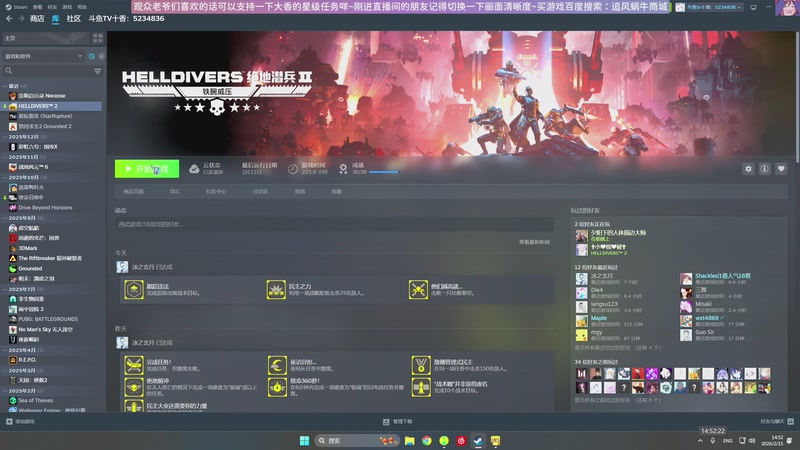Click the play time clock icon

(x=292, y=169)
